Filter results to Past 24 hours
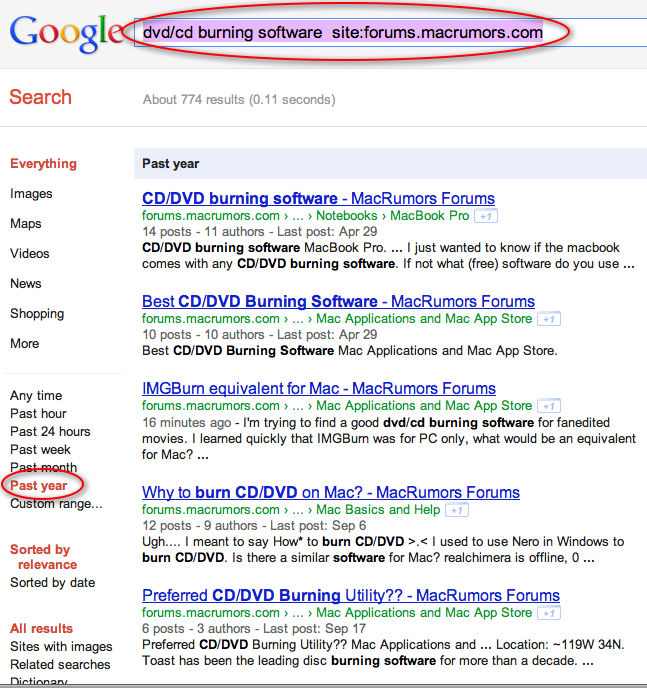Screen dimensions: 647x688 click(x=50, y=432)
